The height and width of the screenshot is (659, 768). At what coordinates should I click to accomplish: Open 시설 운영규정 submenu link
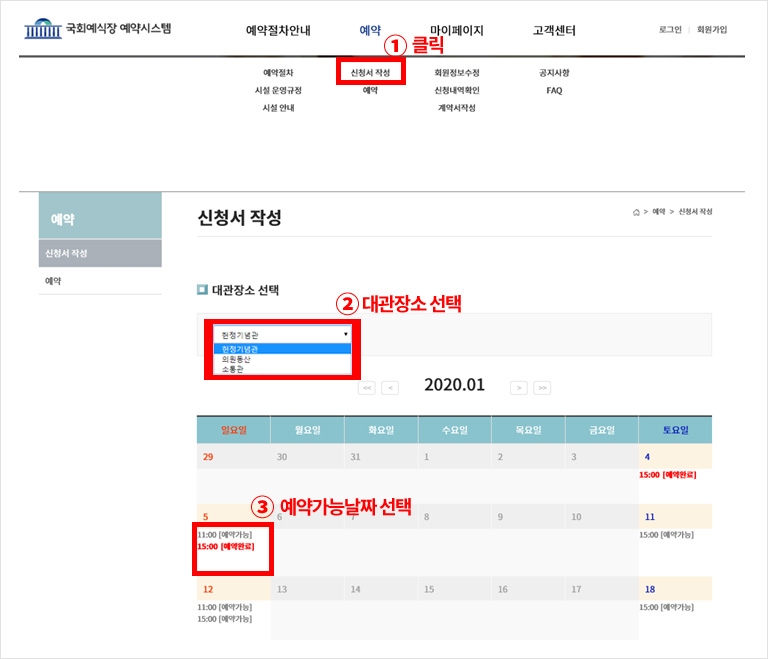[x=278, y=90]
